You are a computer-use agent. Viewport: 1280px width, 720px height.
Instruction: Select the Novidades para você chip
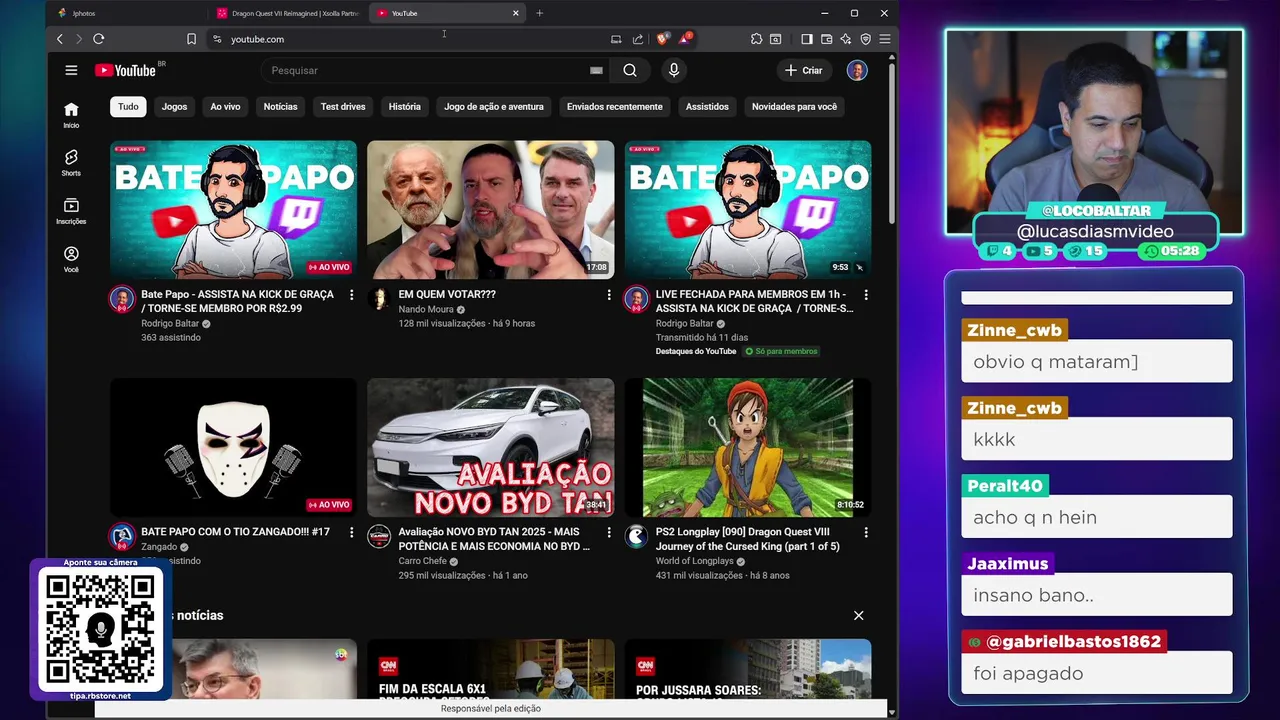(x=794, y=106)
